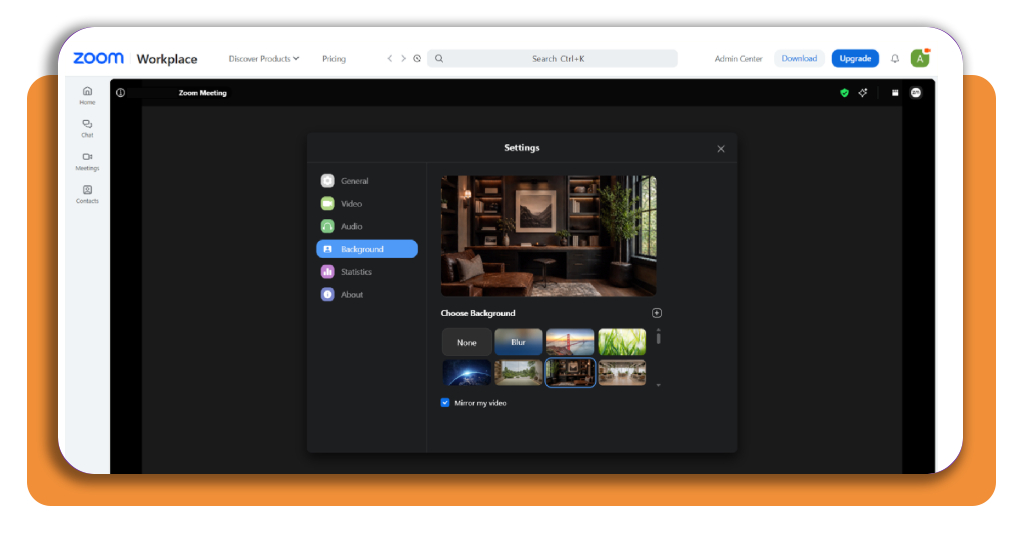
Task: Click the Upgrade button
Action: pos(855,58)
